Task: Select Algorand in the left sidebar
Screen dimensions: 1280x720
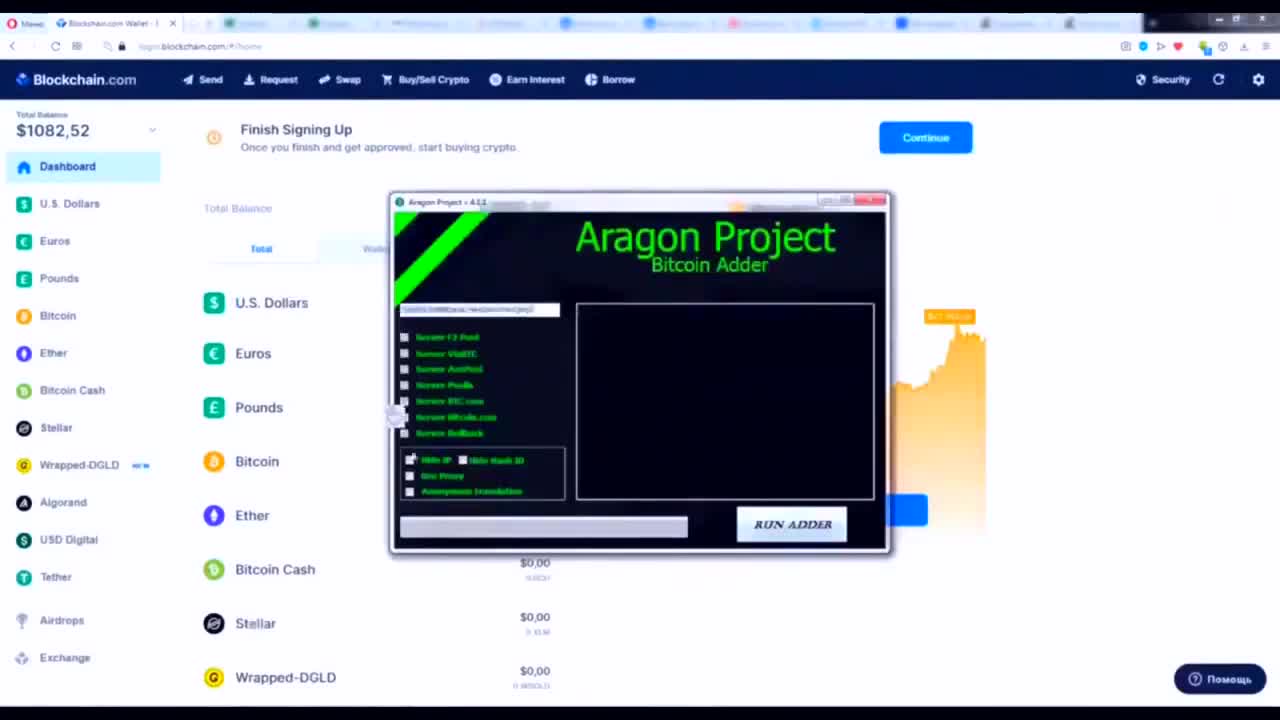Action: coord(52,503)
